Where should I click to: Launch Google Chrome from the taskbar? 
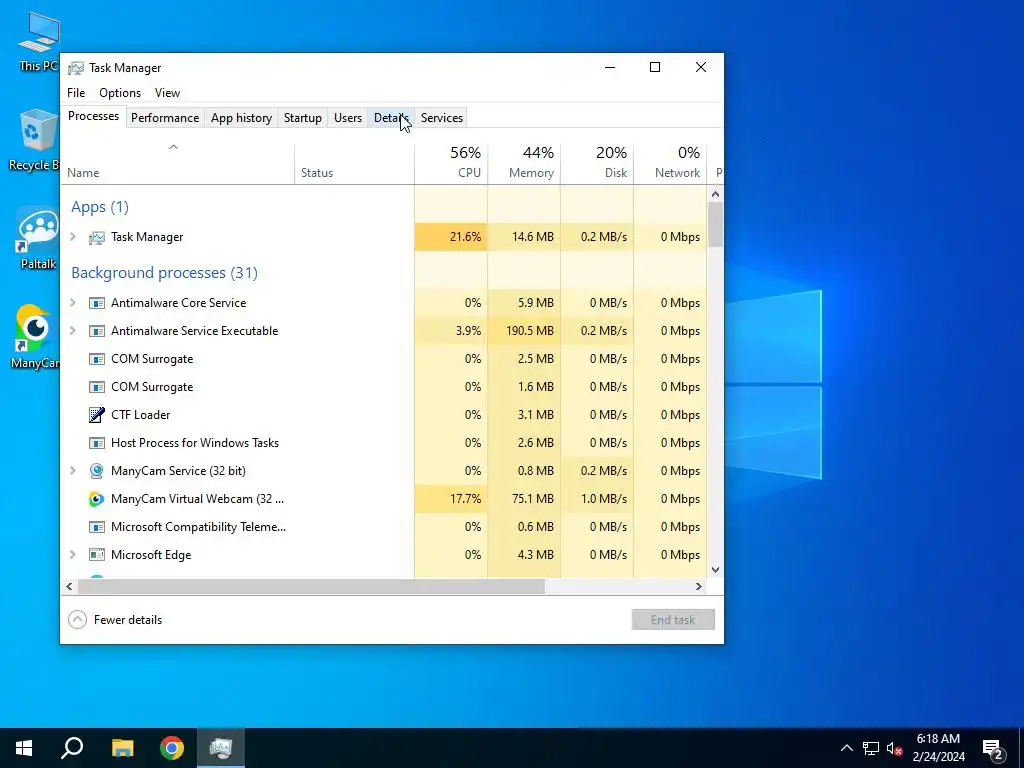(x=172, y=748)
